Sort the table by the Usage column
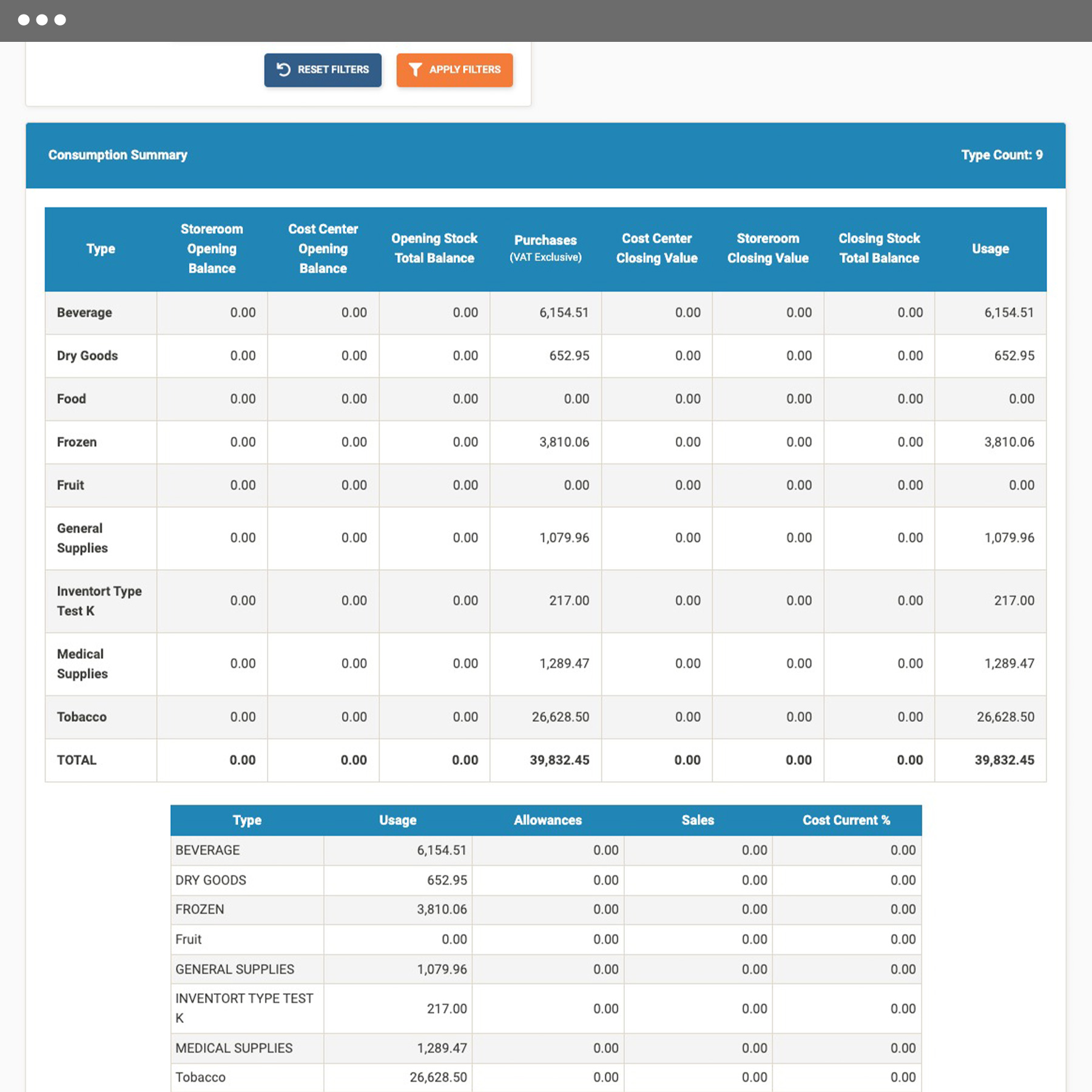This screenshot has width=1092, height=1092. tap(991, 249)
